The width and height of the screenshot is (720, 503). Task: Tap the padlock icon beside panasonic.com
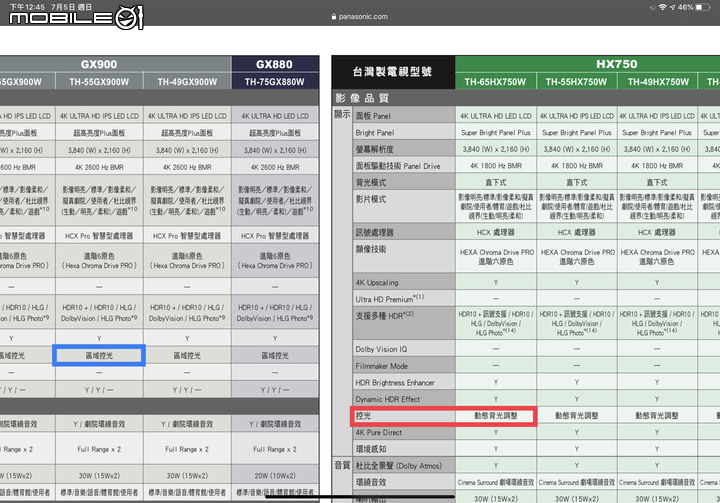334,17
